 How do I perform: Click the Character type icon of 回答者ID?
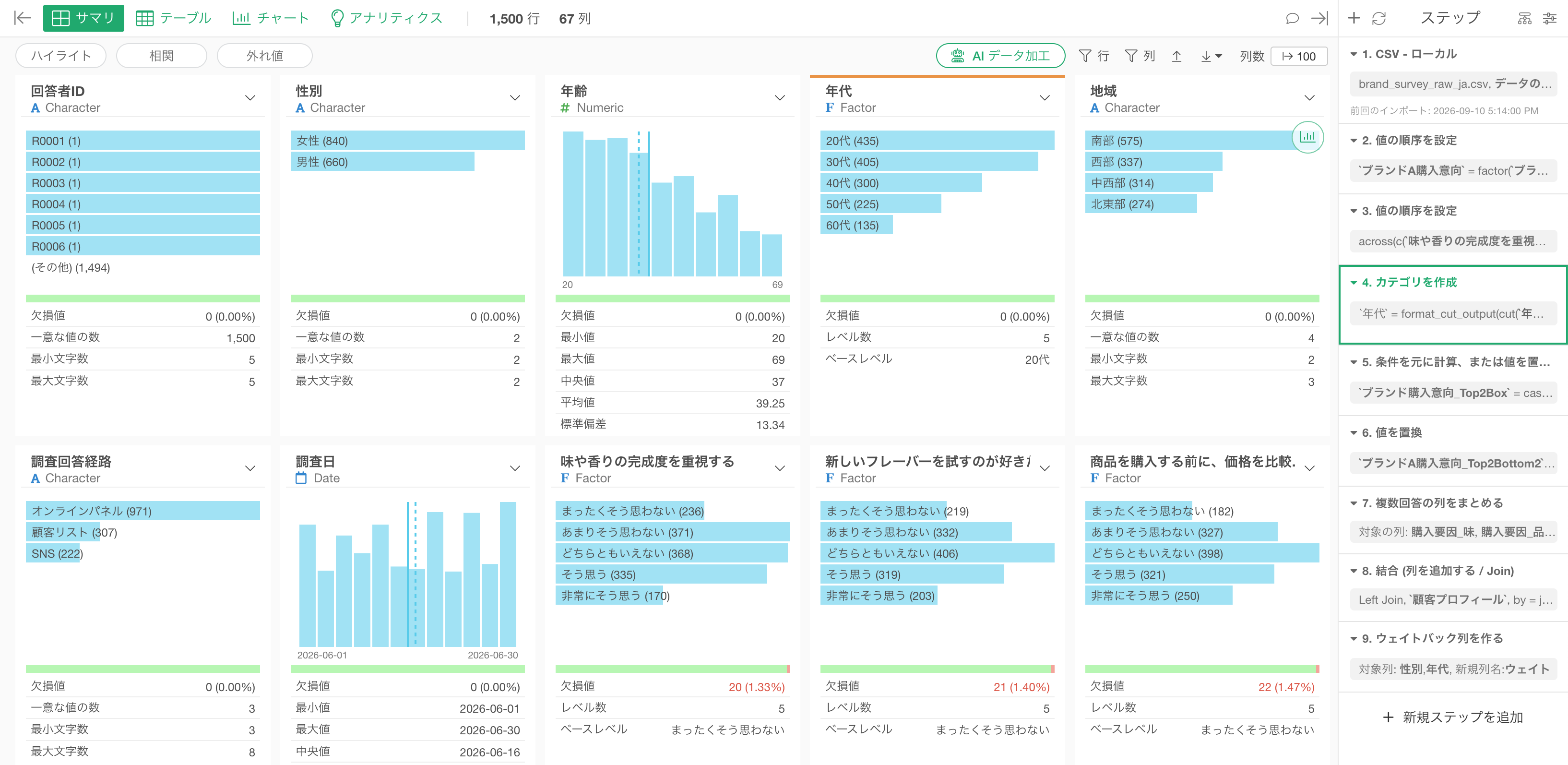coord(36,108)
